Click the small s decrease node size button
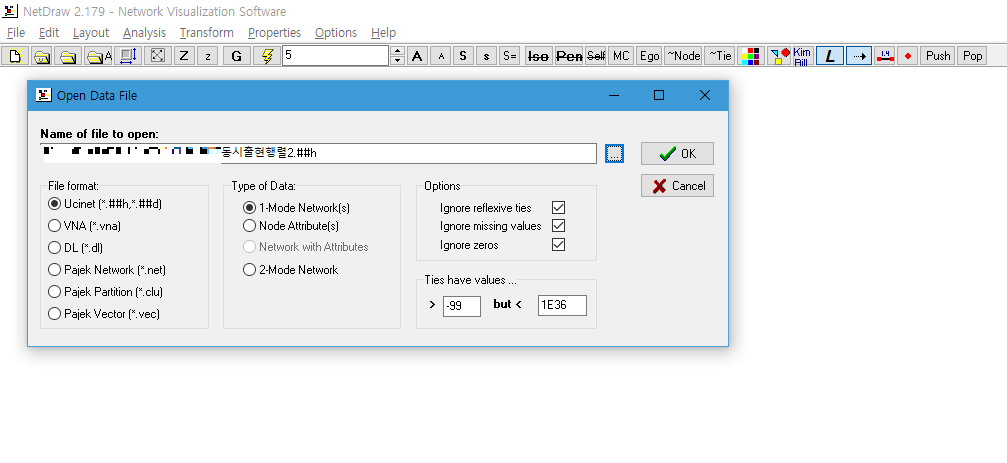 click(x=486, y=56)
